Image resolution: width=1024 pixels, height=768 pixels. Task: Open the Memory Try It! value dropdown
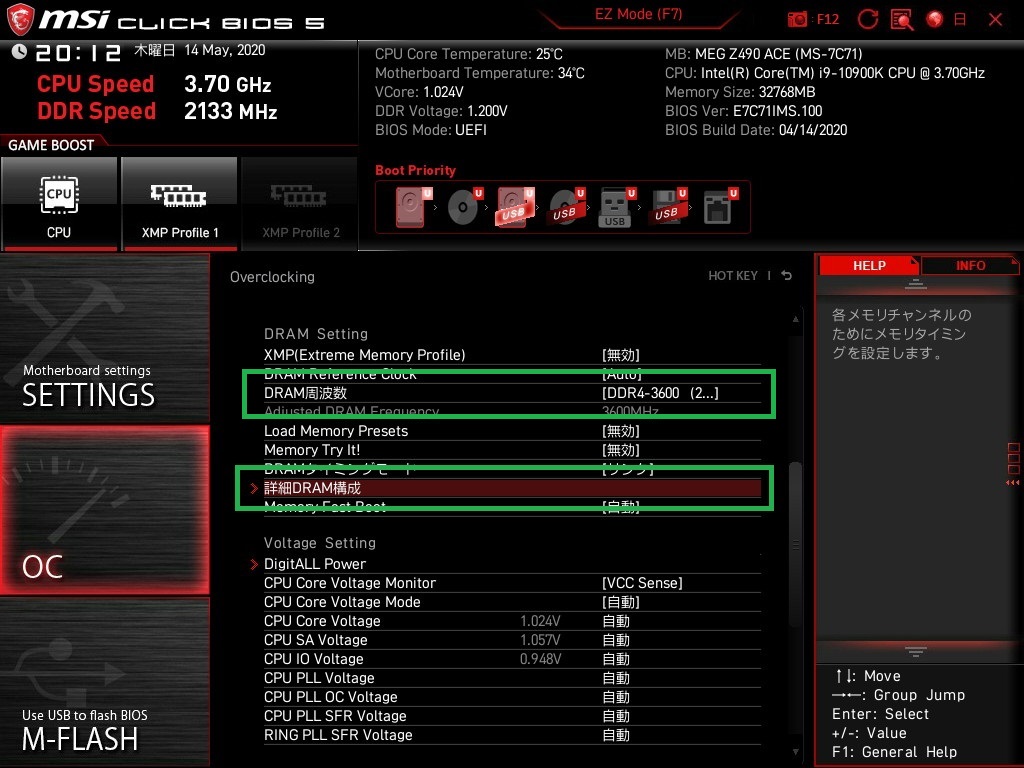pos(620,450)
